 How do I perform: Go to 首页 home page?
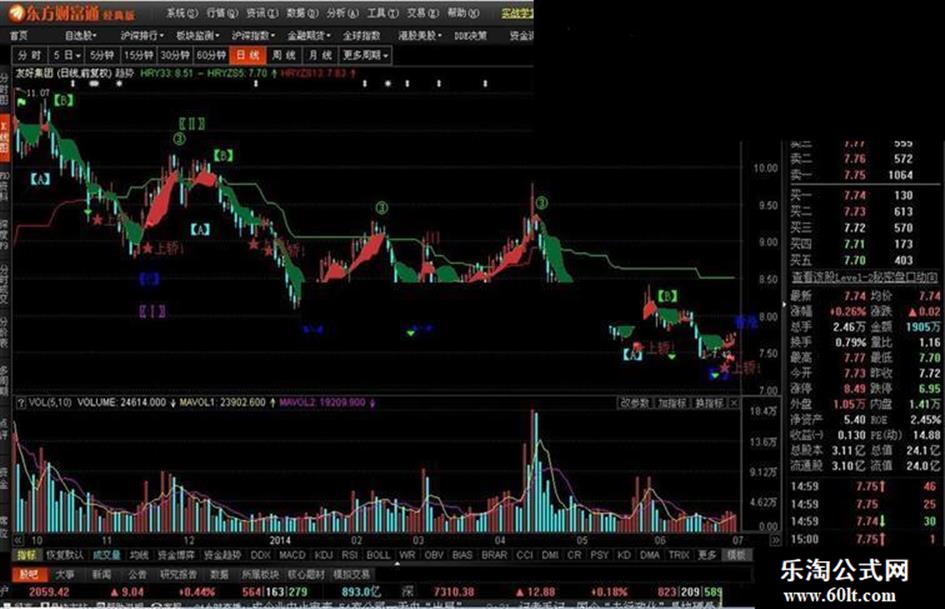tap(19, 36)
